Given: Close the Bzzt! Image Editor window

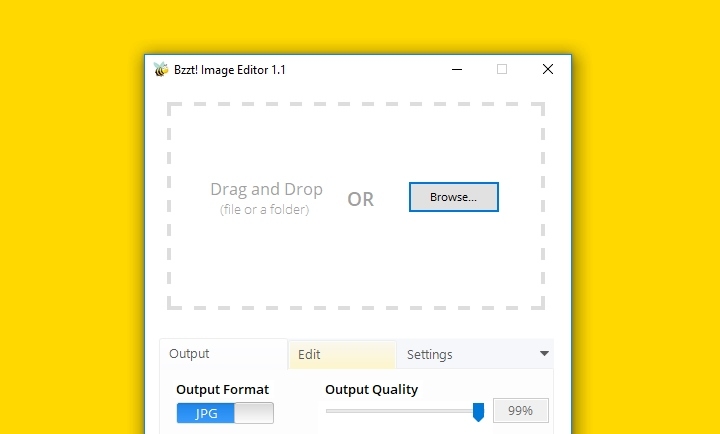Looking at the screenshot, I should pos(548,69).
